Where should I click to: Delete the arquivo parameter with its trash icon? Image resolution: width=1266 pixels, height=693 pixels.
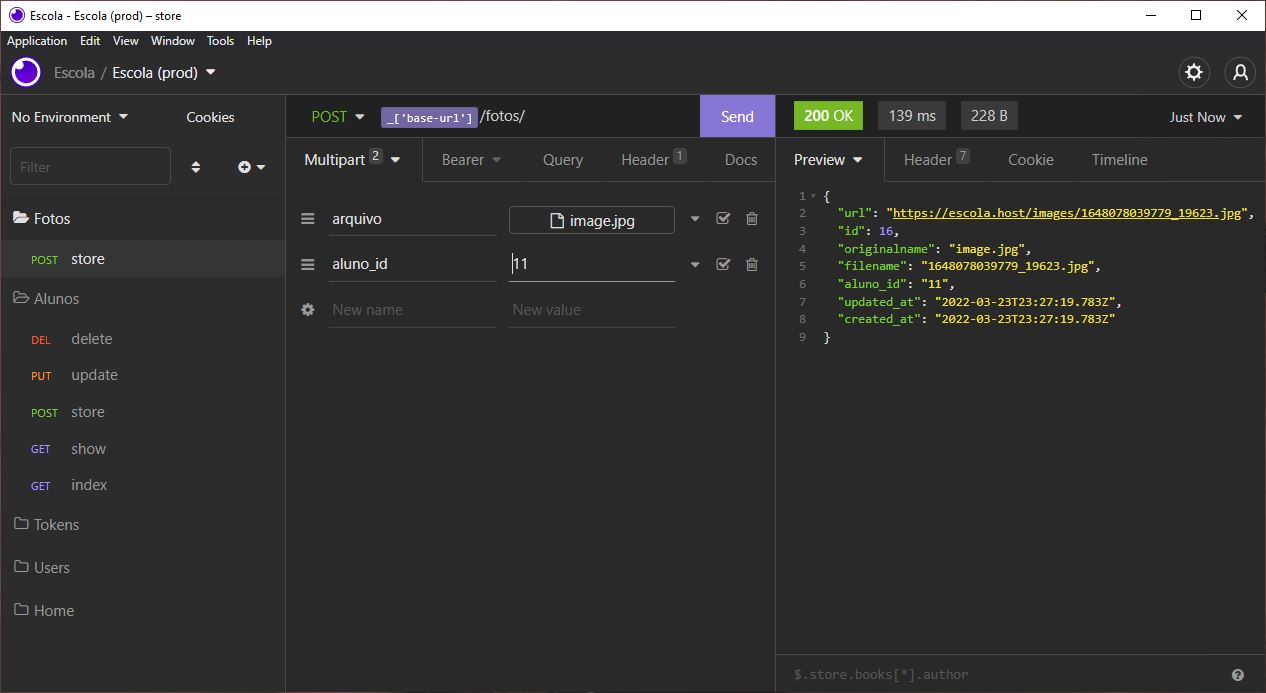pos(751,218)
